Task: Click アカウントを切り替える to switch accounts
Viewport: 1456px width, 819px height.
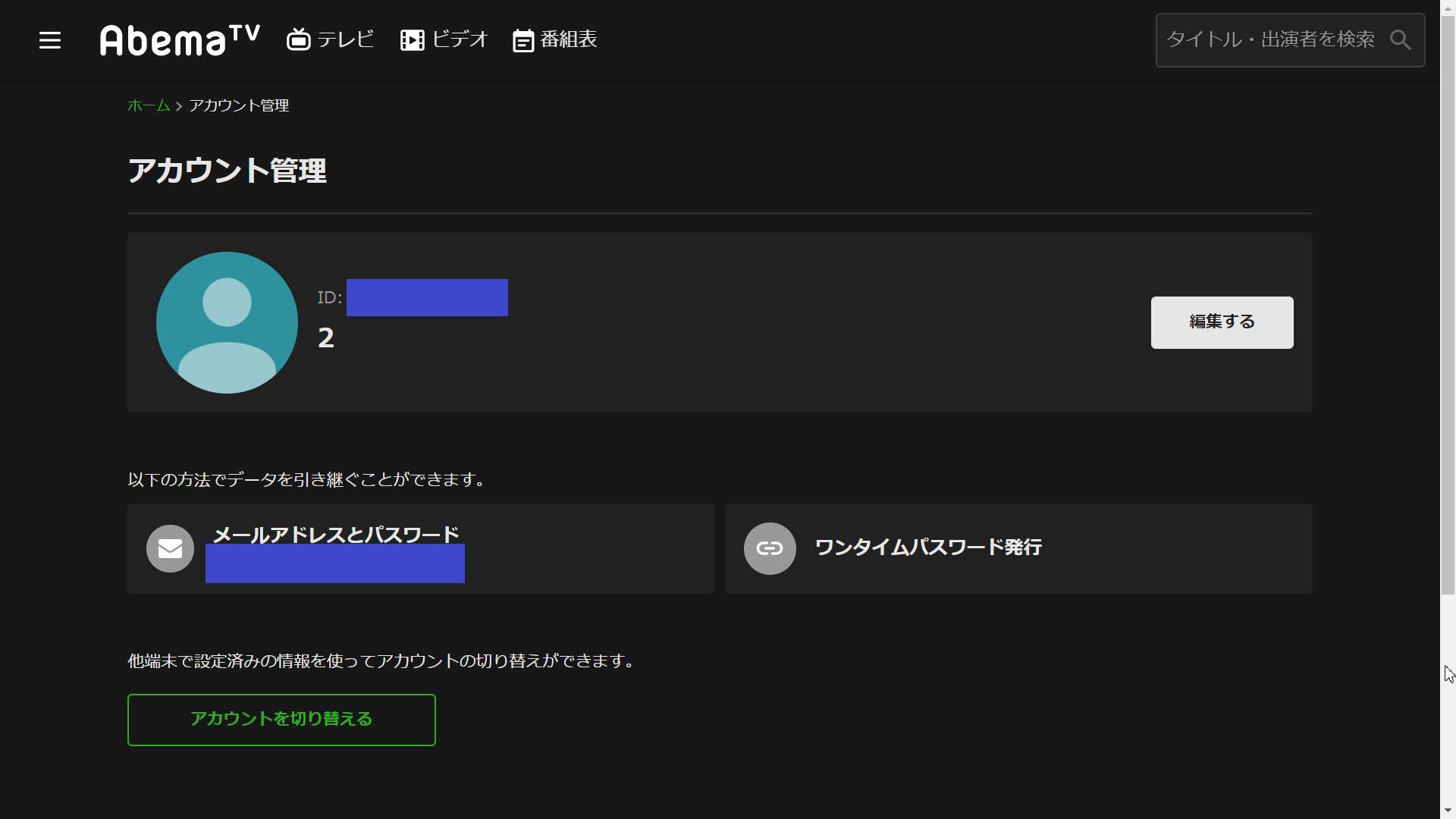Action: [x=281, y=718]
